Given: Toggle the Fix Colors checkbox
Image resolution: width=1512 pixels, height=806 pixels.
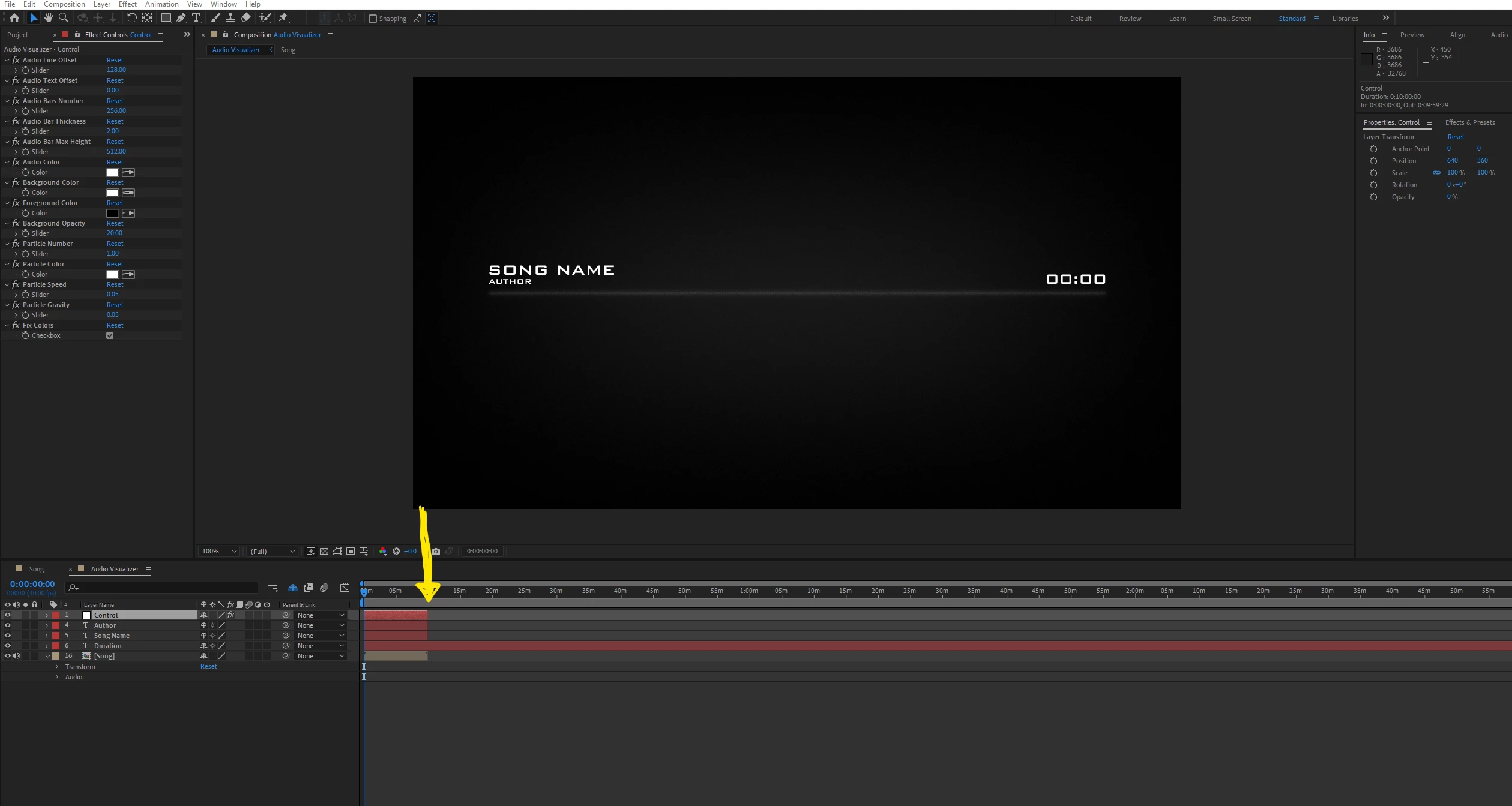Looking at the screenshot, I should pos(110,335).
